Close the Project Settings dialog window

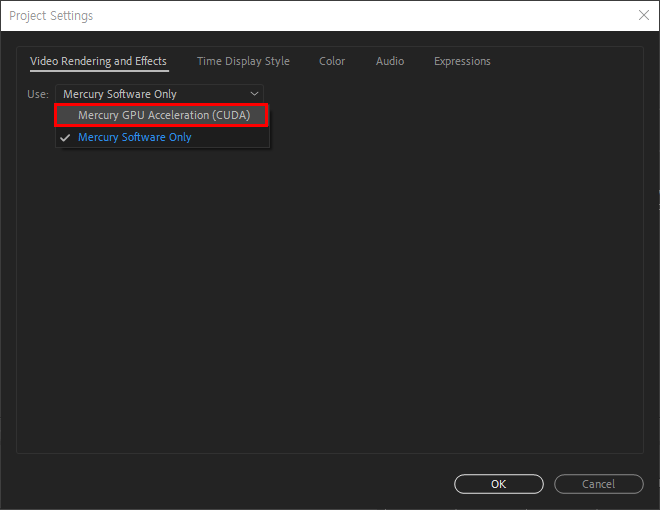pyautogui.click(x=644, y=16)
